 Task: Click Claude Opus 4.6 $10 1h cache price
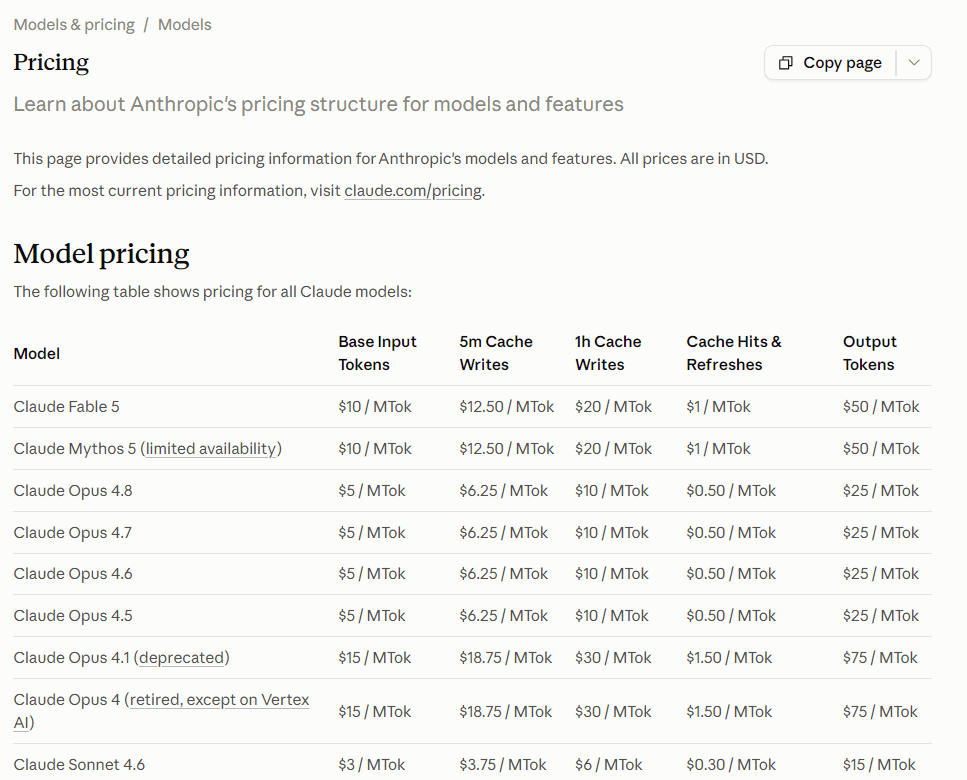[x=612, y=574]
